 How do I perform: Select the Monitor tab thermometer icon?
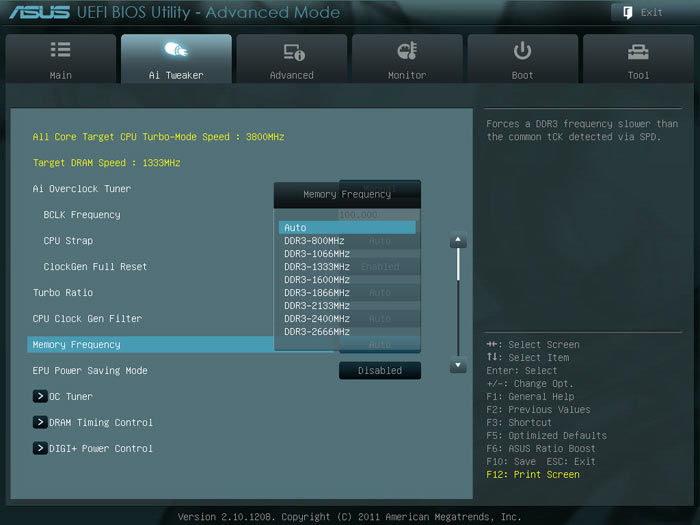[x=407, y=51]
